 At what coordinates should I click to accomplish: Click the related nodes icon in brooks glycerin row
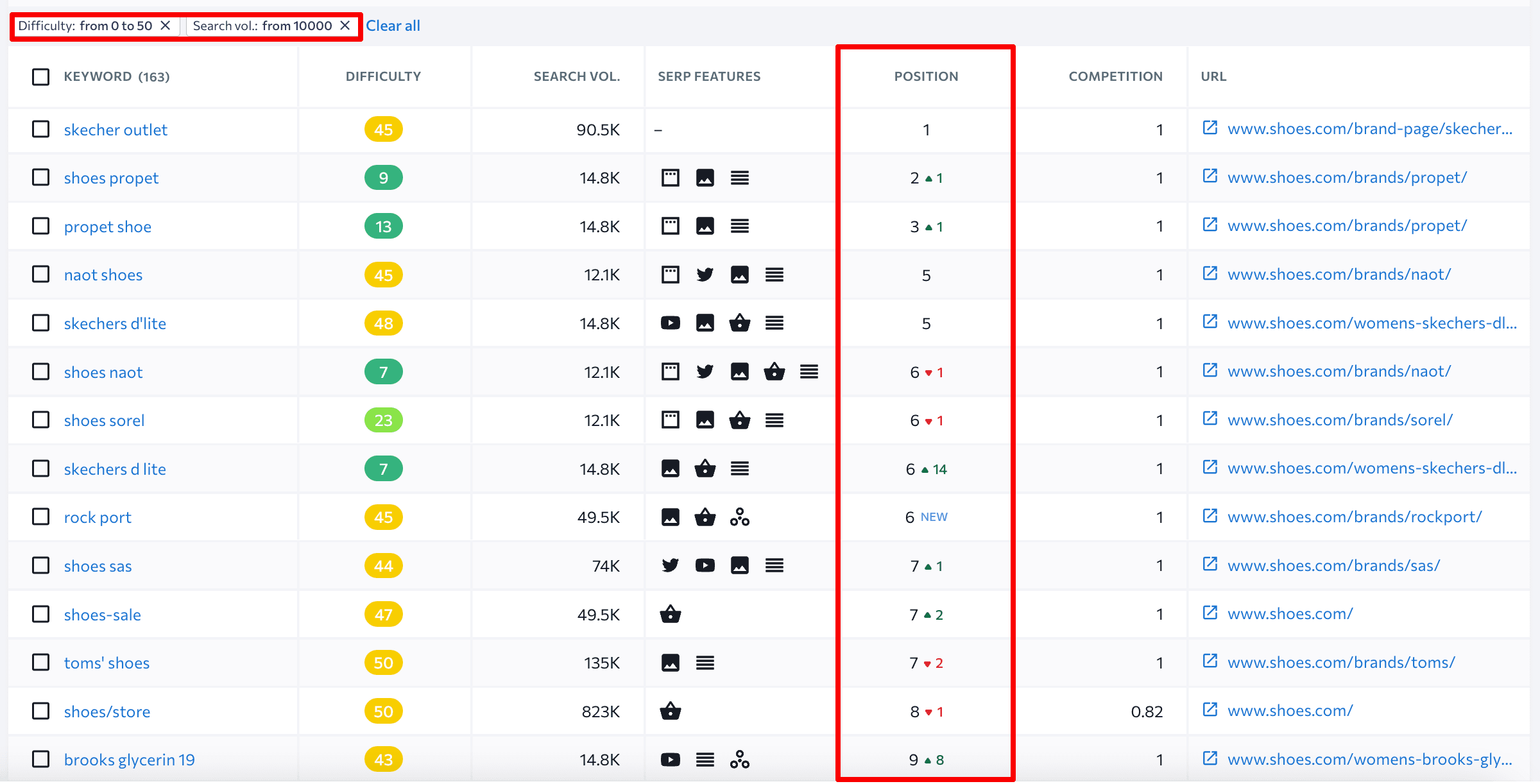740,760
